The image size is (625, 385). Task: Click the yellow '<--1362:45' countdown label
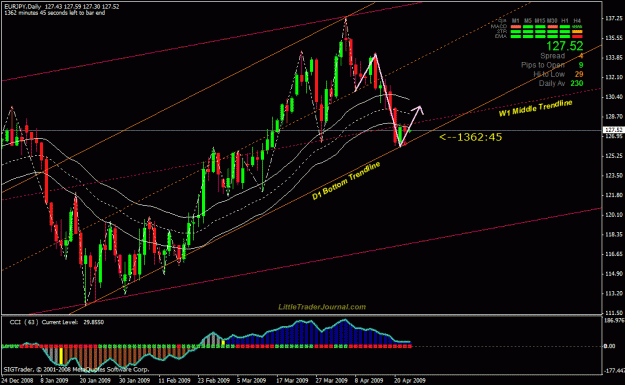point(470,137)
